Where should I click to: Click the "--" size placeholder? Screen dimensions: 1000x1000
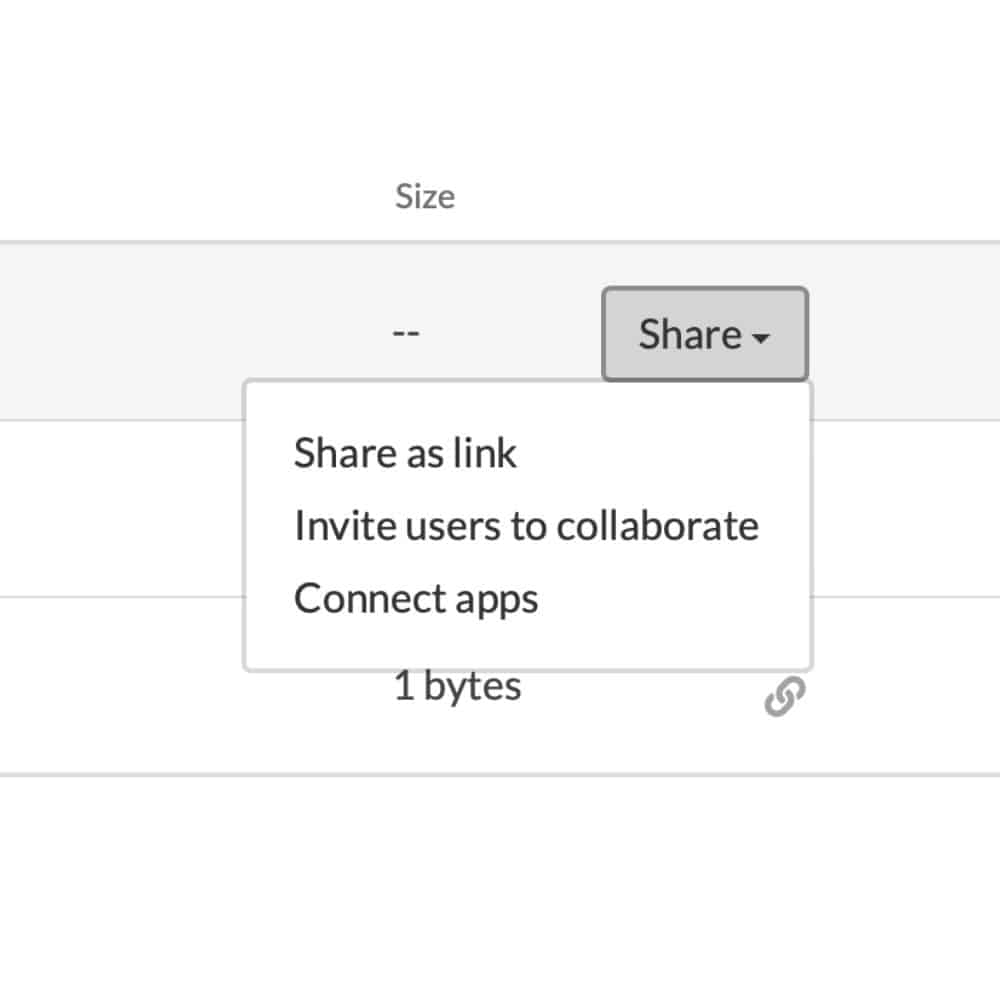point(406,333)
